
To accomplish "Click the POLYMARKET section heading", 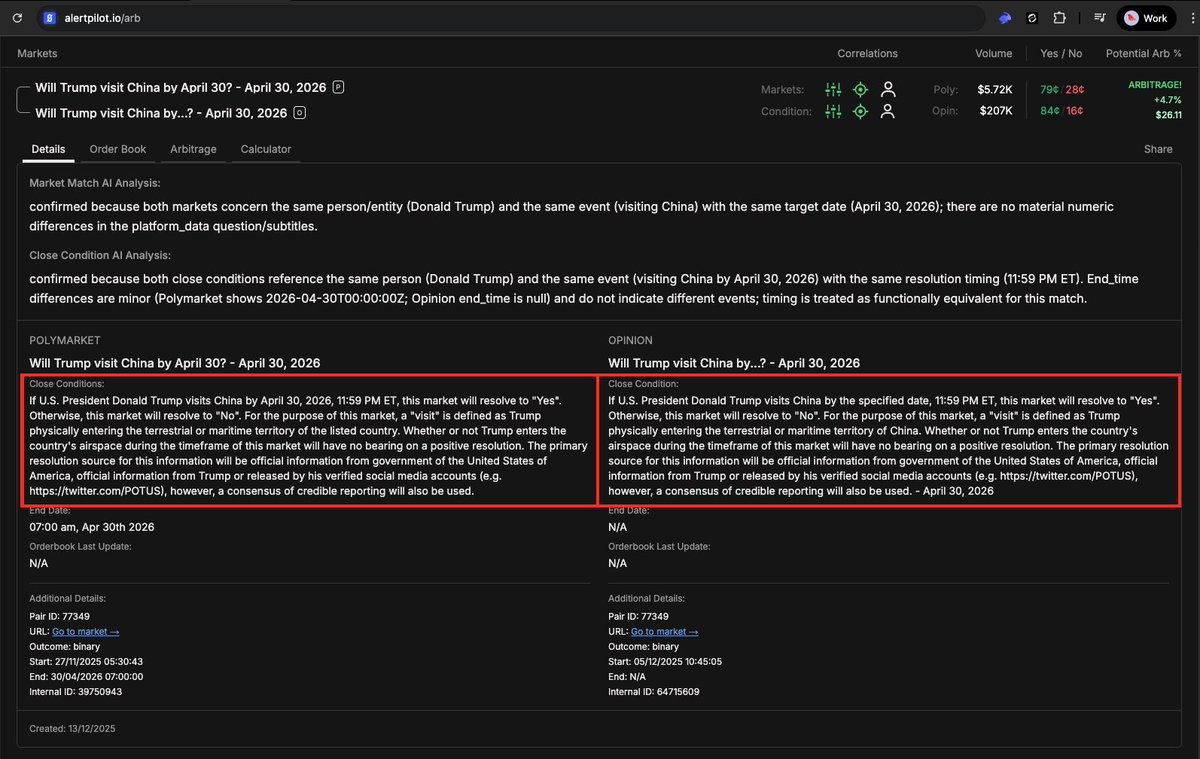I will (x=65, y=341).
